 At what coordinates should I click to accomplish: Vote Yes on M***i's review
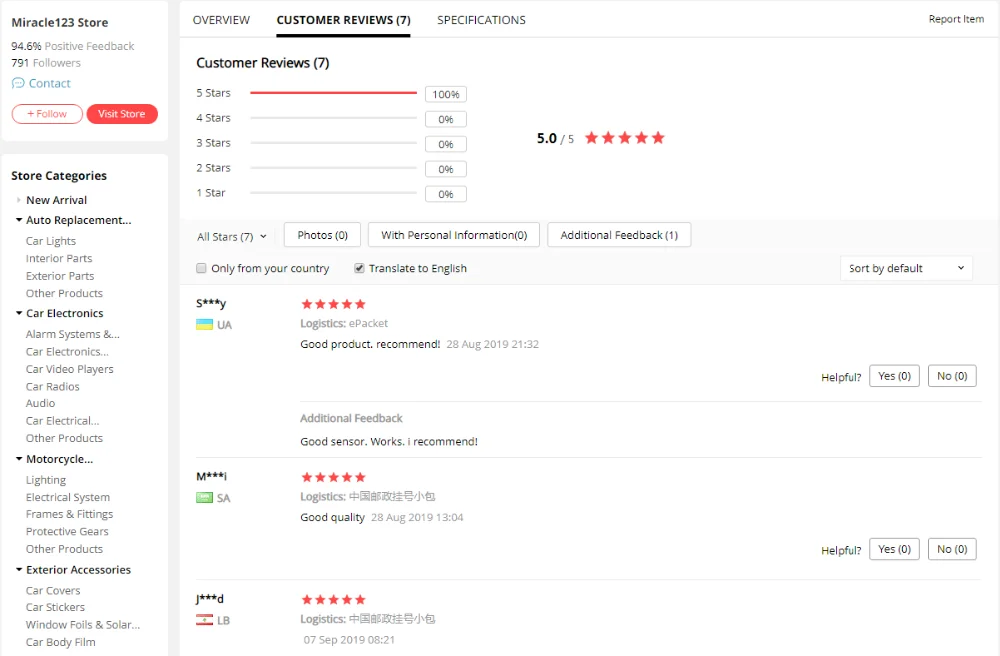click(x=894, y=550)
